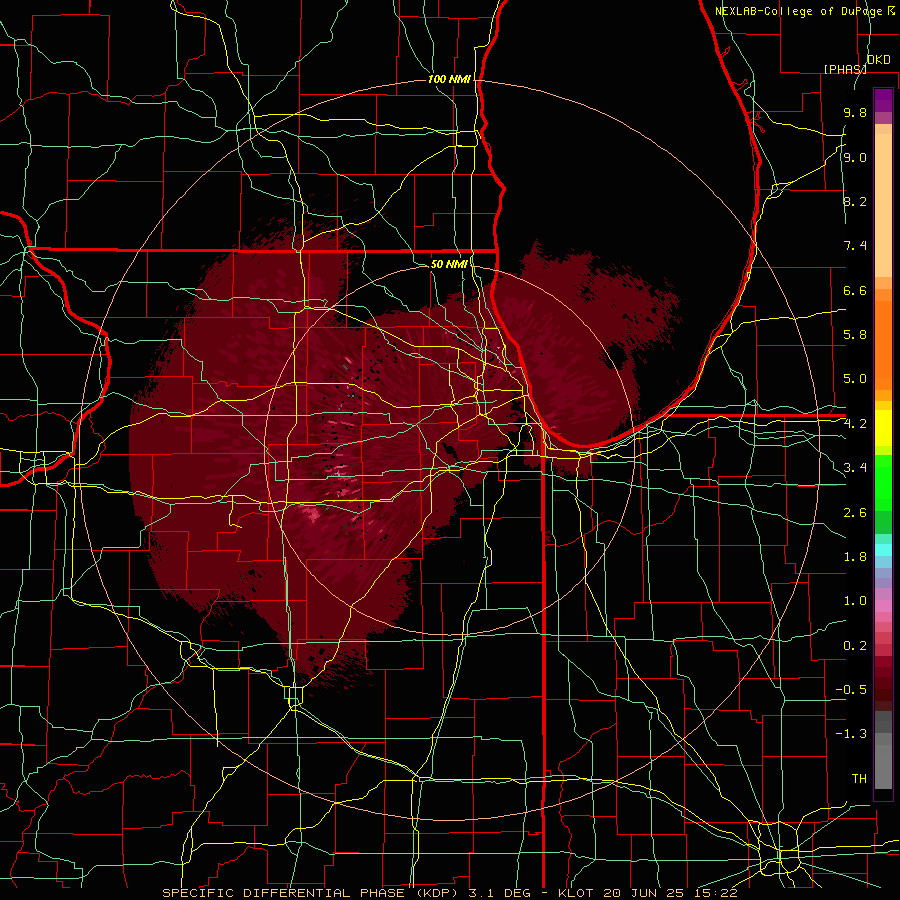Click the [PHAS] units label
This screenshot has width=900, height=900.
(845, 69)
